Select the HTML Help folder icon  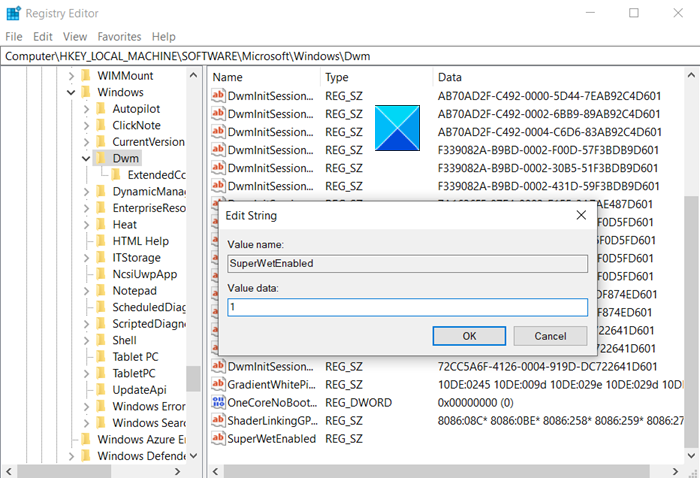tap(101, 241)
